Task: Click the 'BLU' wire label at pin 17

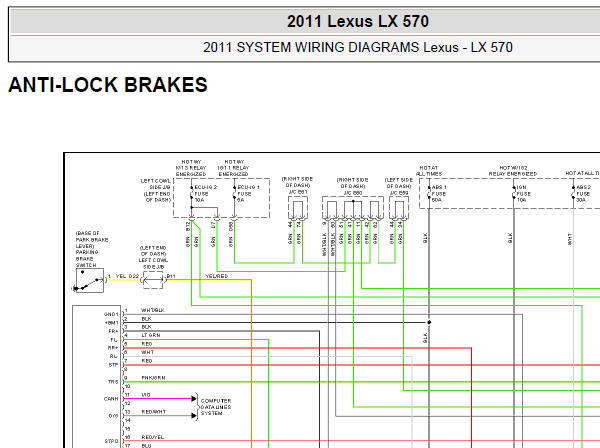Action: pyautogui.click(x=146, y=446)
